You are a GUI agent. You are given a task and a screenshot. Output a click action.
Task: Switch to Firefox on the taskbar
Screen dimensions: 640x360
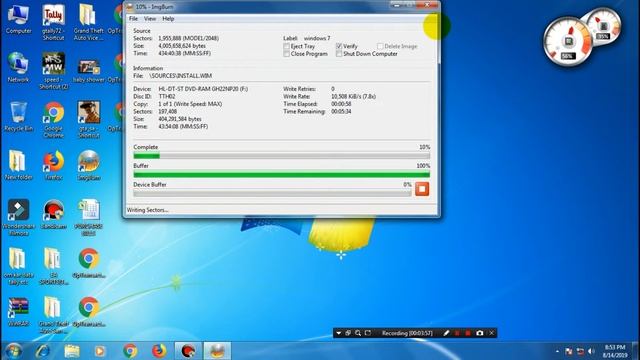click(x=159, y=351)
